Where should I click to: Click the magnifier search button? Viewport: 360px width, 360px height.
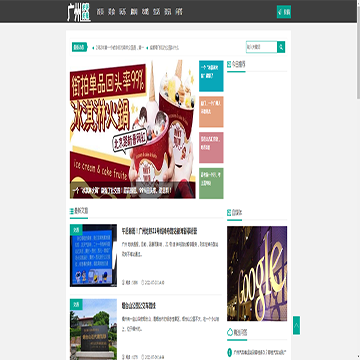click(281, 47)
